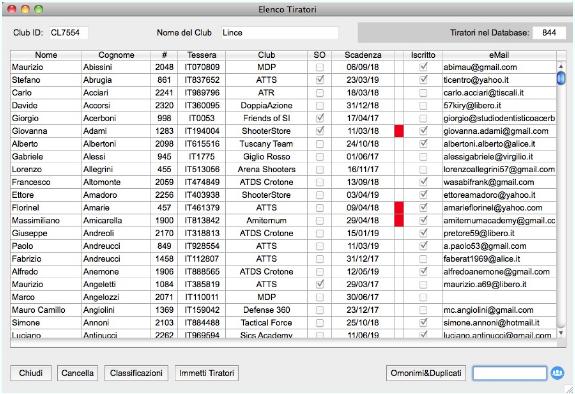Toggle SO checkbox for Giorgio Acerboni
Viewport: 575px width, 394px height.
click(x=320, y=118)
